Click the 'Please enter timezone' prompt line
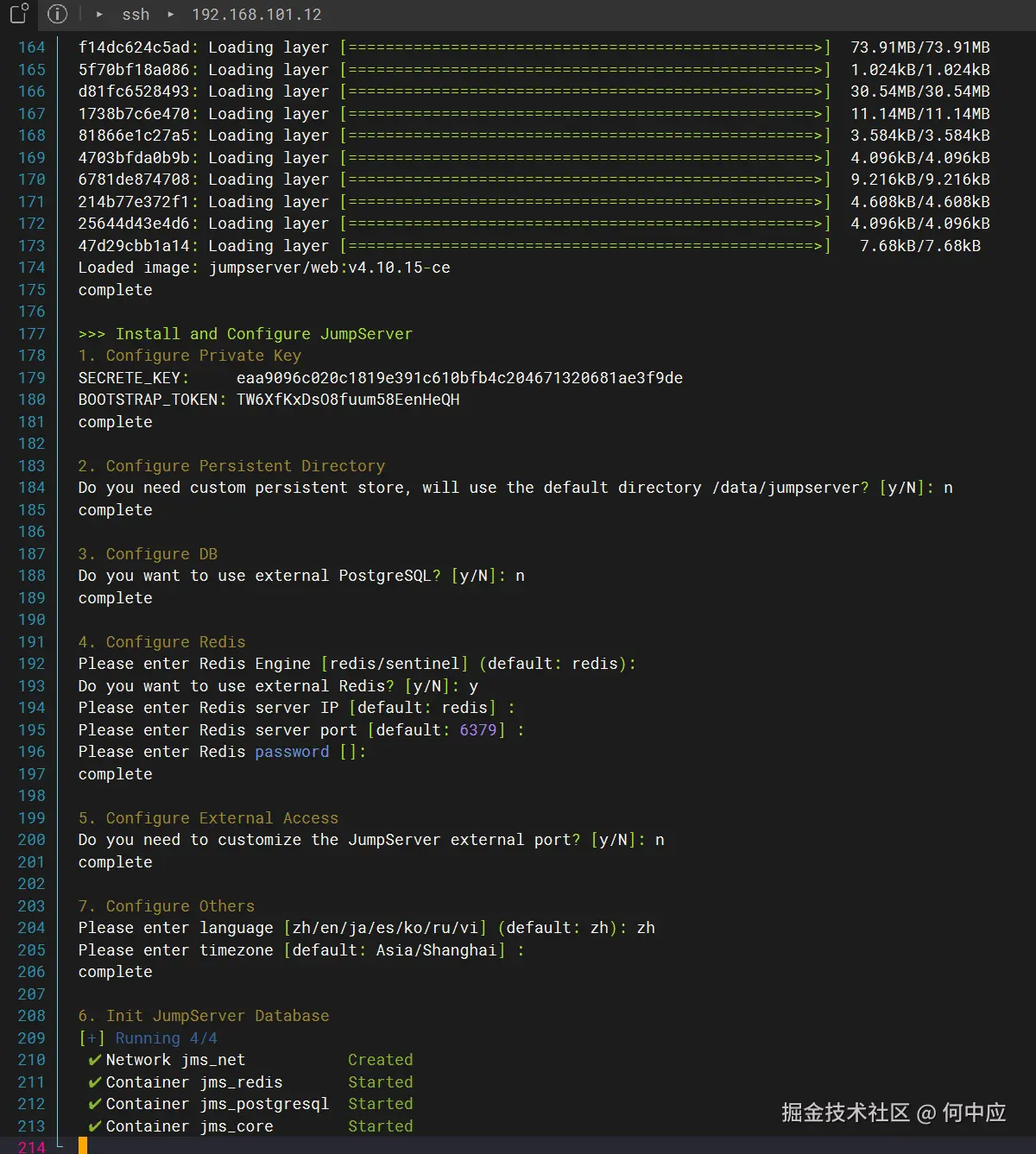1036x1154 pixels. tap(301, 950)
